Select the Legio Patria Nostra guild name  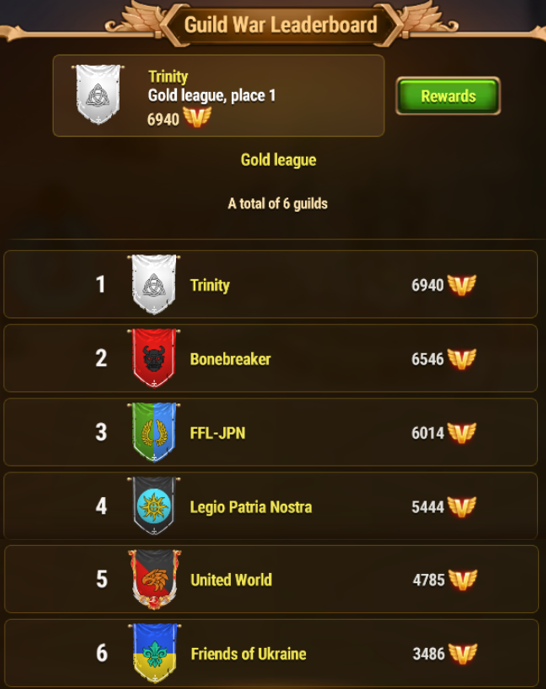point(251,507)
